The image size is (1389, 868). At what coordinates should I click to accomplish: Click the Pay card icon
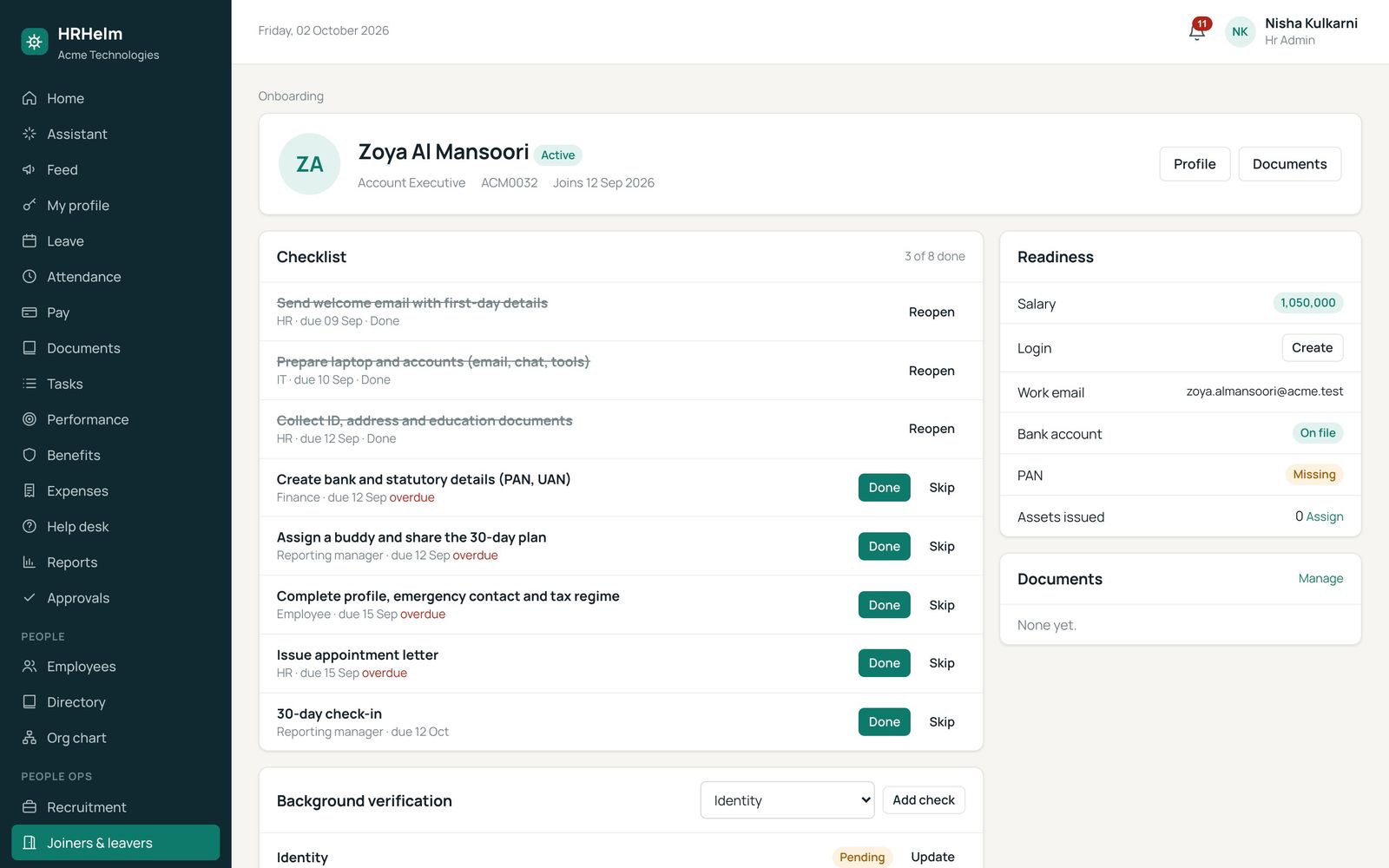pyautogui.click(x=30, y=312)
